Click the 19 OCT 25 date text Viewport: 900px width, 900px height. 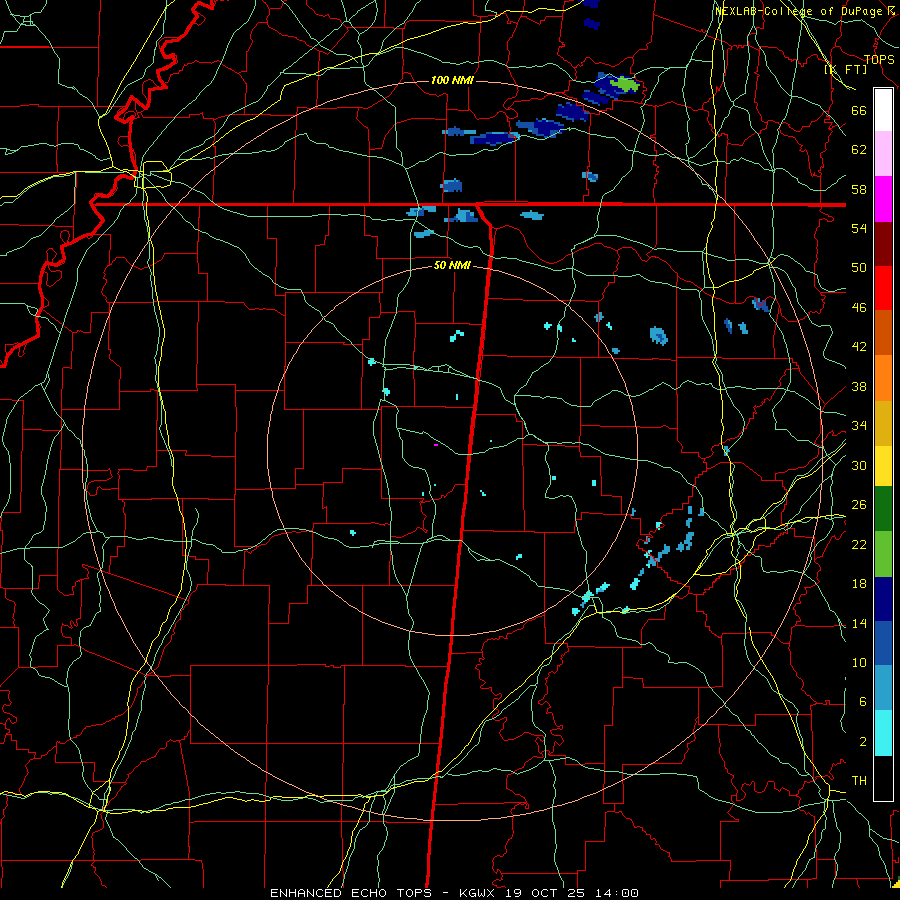(548, 893)
